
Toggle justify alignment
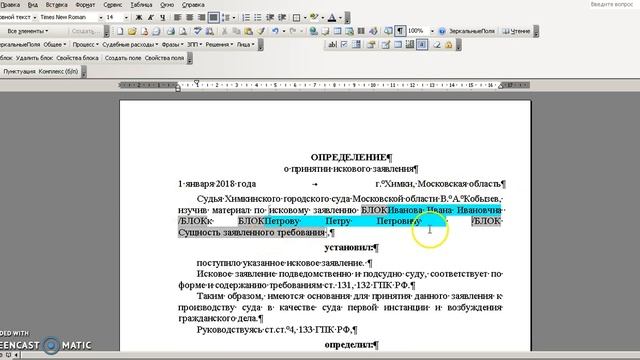click(213, 18)
